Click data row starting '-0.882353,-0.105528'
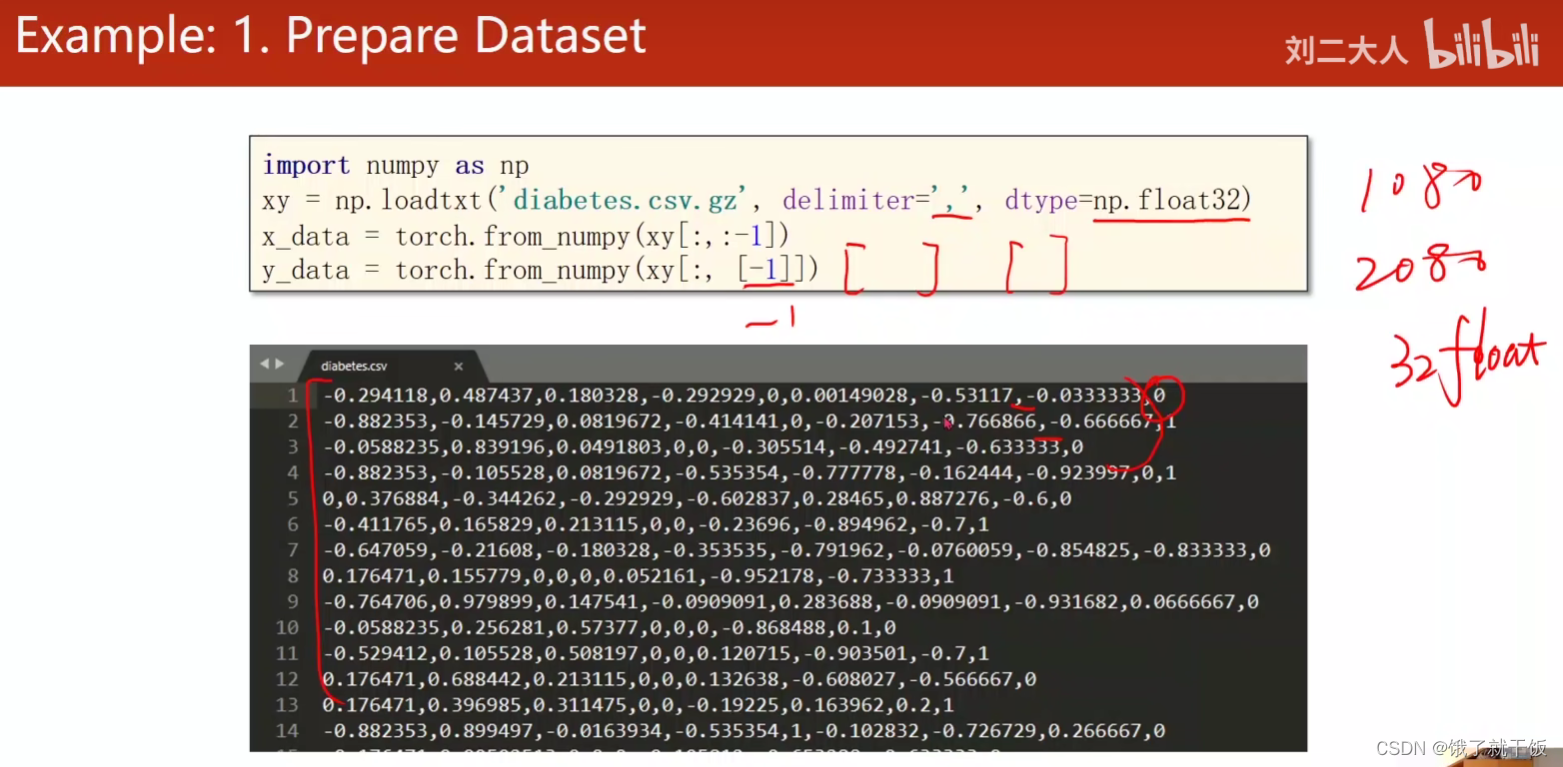Viewport: 1563px width, 767px height. pos(749,472)
